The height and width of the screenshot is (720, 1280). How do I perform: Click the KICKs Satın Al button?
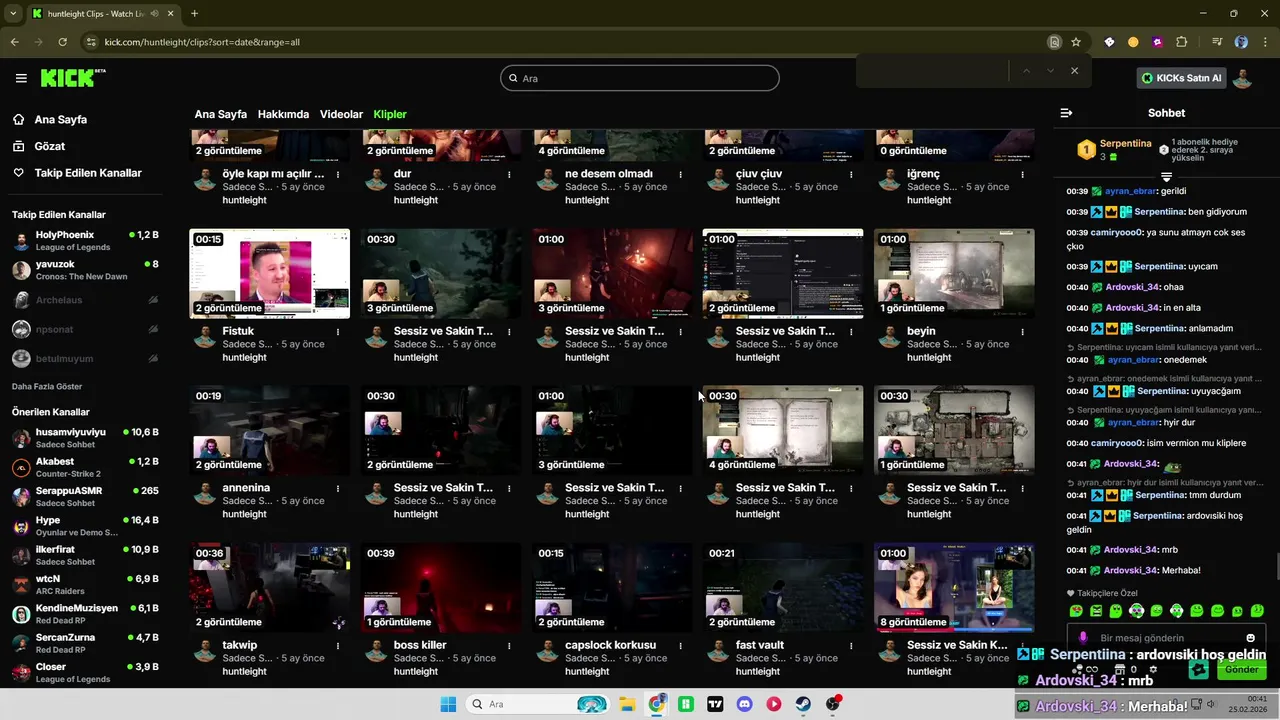click(1181, 78)
